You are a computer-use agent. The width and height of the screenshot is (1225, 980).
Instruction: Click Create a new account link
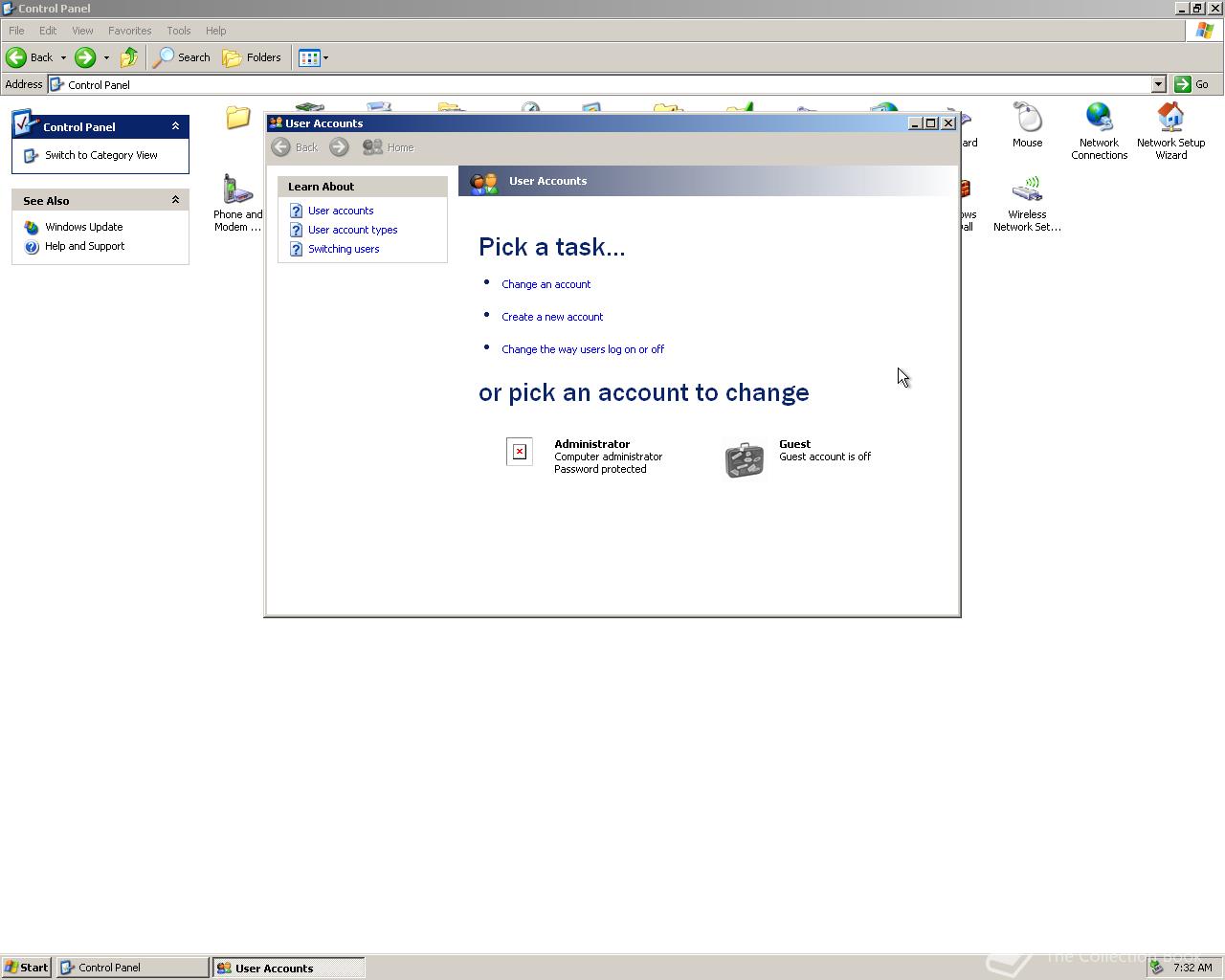552,317
